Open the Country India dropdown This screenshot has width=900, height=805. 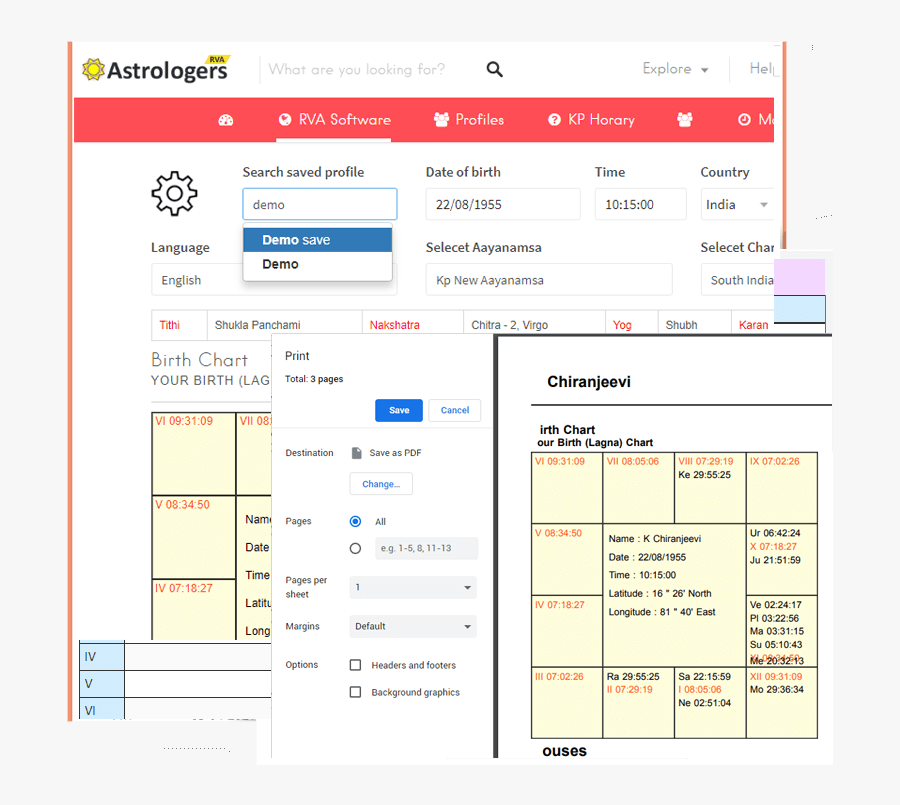pyautogui.click(x=737, y=205)
